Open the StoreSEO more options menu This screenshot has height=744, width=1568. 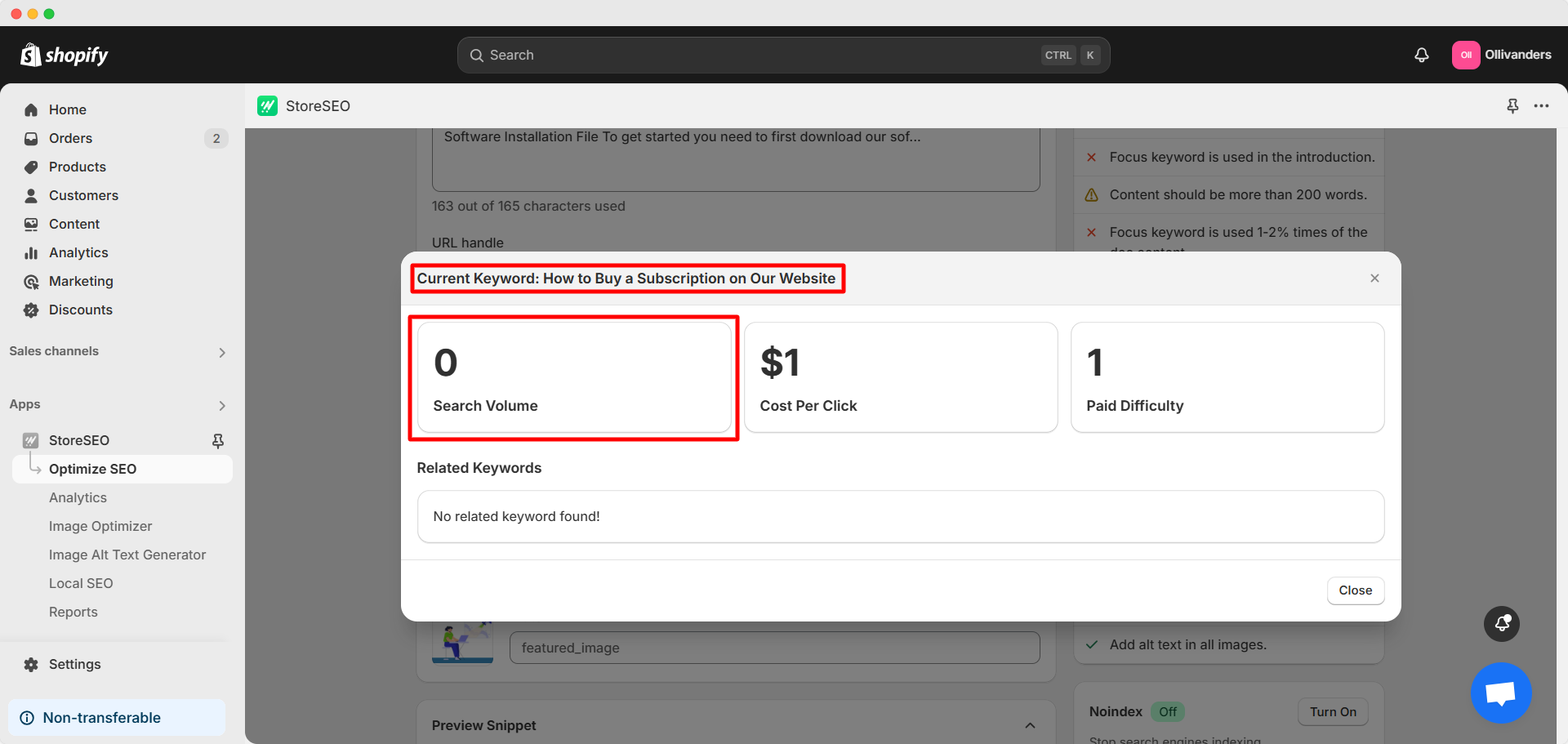(1543, 106)
